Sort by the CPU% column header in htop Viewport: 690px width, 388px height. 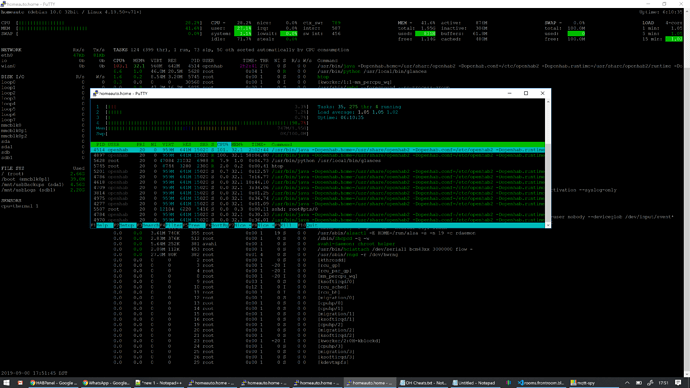tap(223, 144)
